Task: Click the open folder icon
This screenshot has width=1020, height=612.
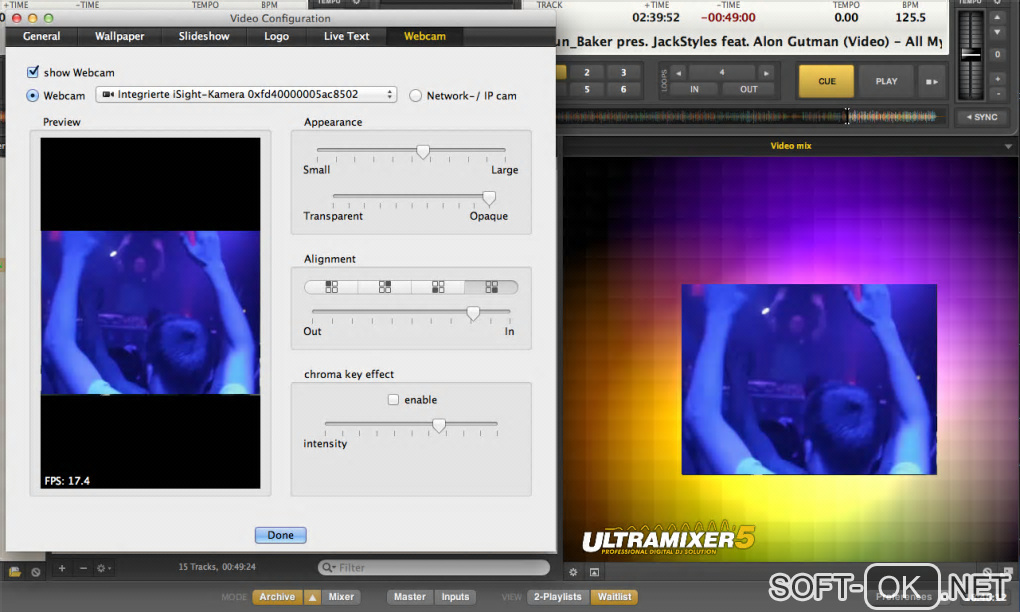Action: pyautogui.click(x=14, y=572)
